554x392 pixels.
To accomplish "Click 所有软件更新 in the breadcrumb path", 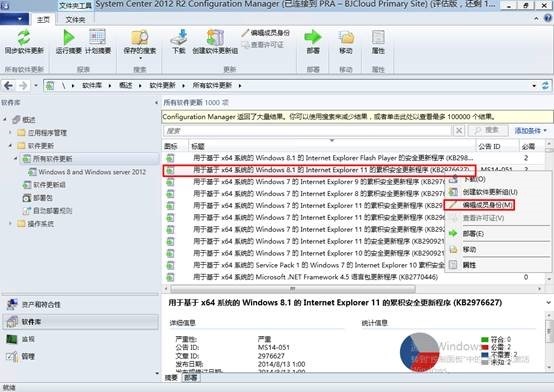I will 212,86.
